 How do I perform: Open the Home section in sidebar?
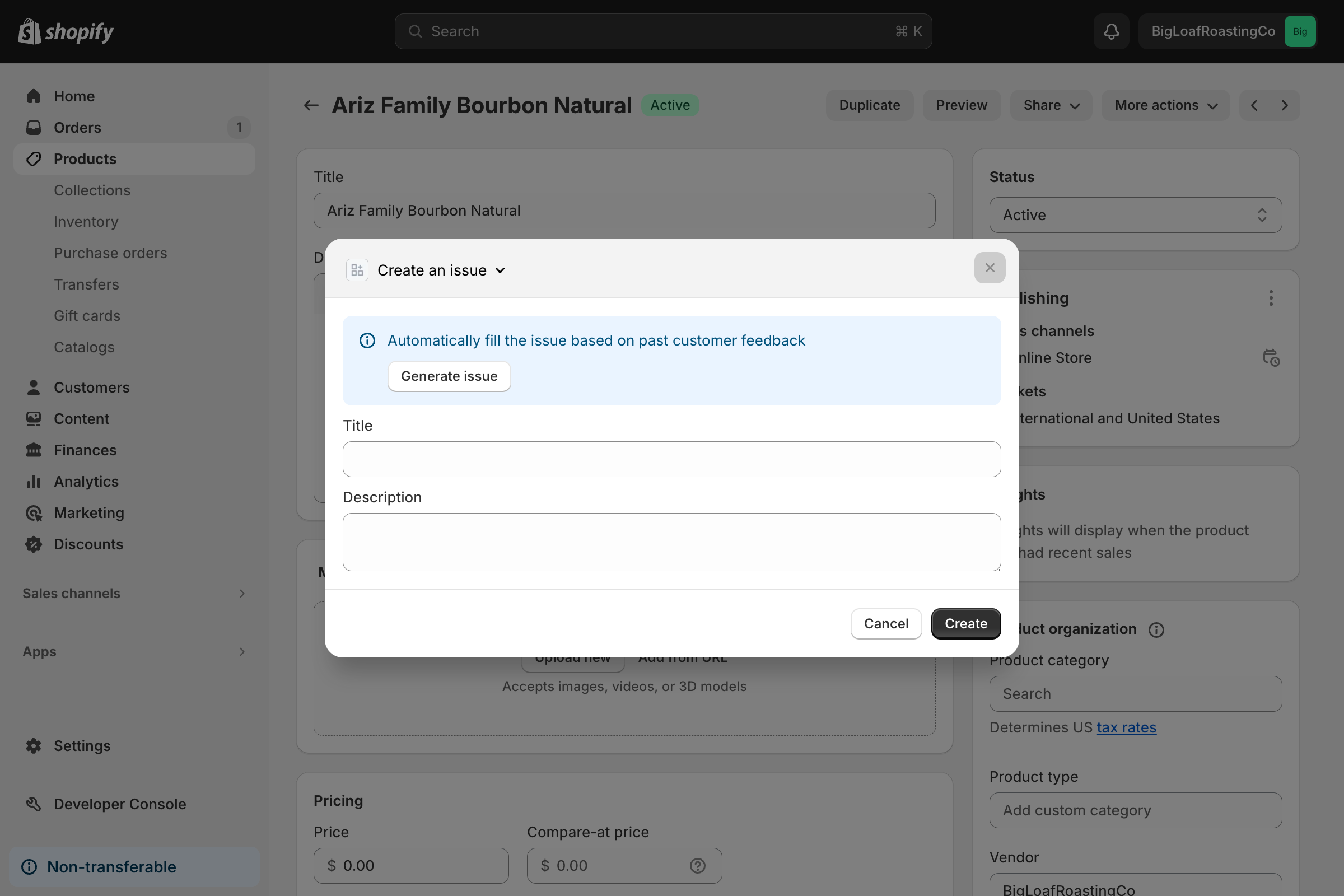(74, 96)
